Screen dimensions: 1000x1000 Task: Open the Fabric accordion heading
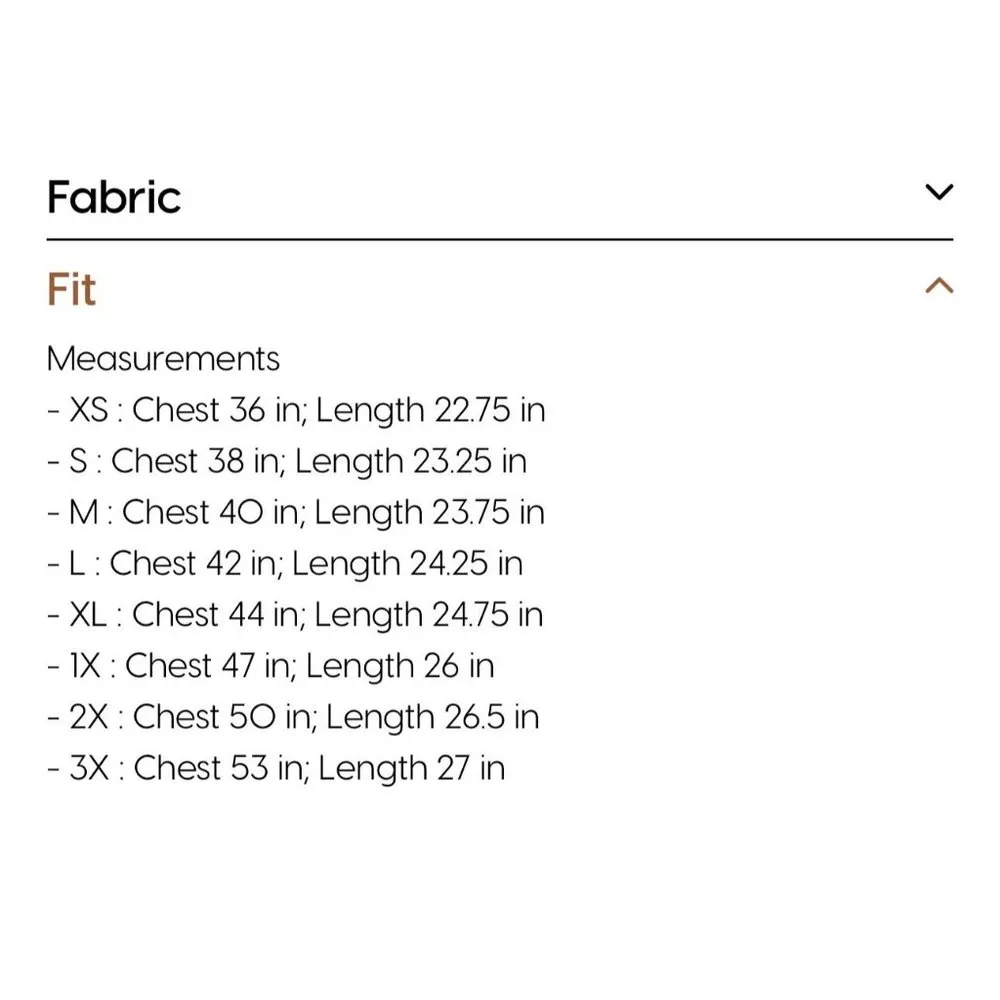tap(114, 197)
